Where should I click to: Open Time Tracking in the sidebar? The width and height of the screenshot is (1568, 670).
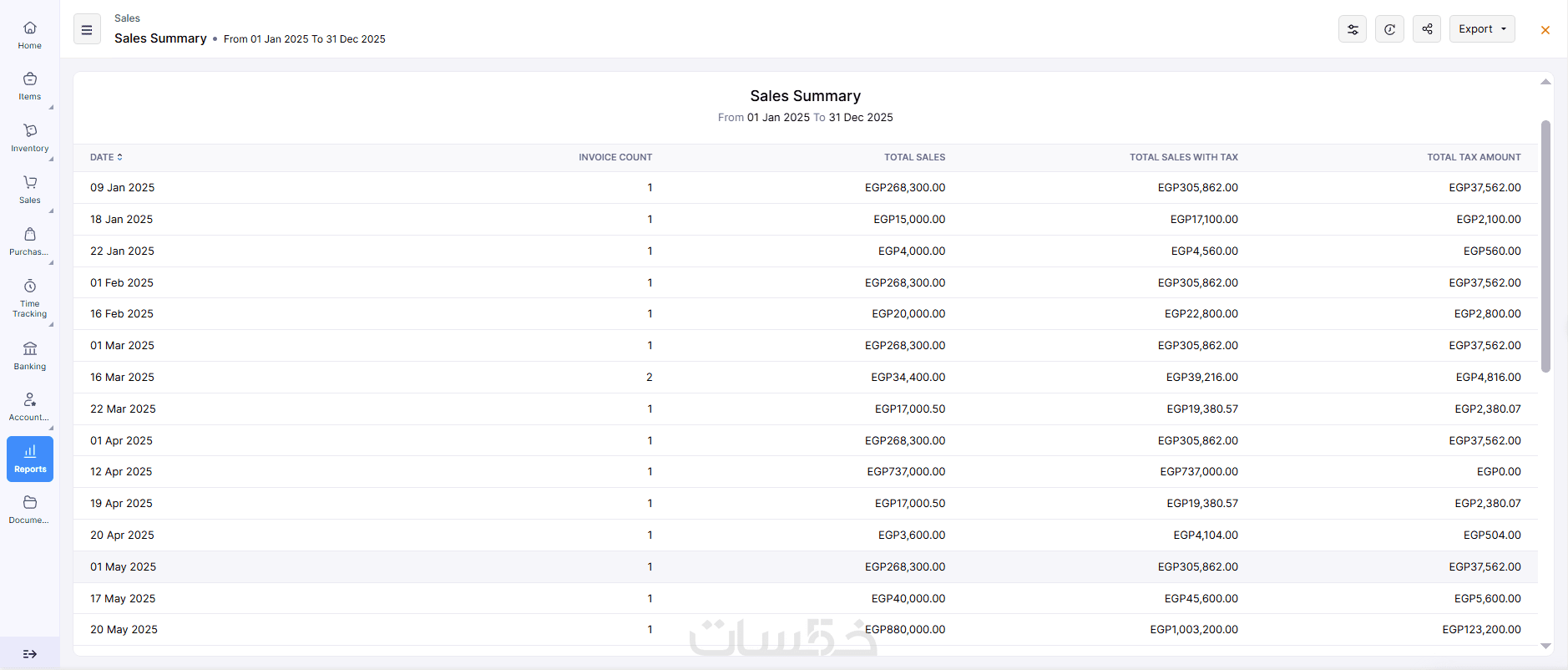30,297
